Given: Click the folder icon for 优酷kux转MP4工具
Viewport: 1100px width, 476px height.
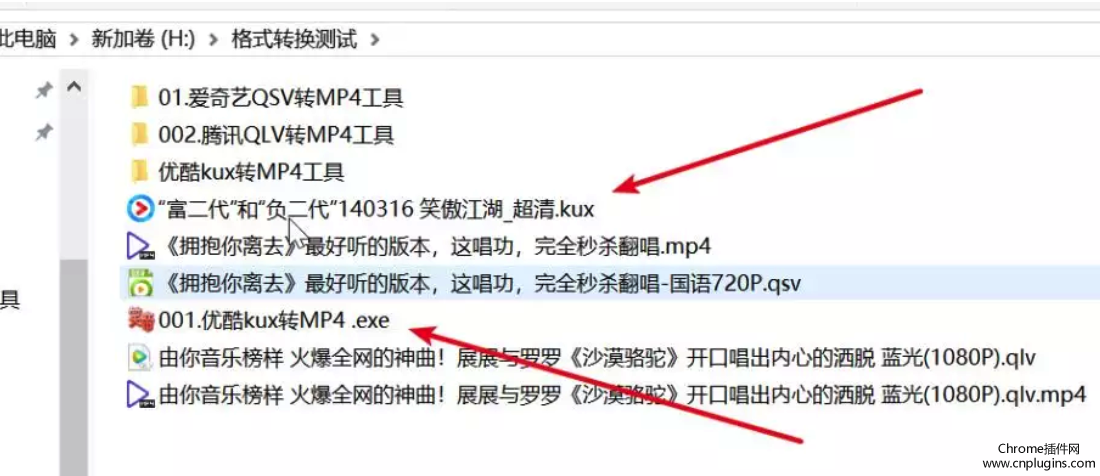Looking at the screenshot, I should [x=139, y=172].
